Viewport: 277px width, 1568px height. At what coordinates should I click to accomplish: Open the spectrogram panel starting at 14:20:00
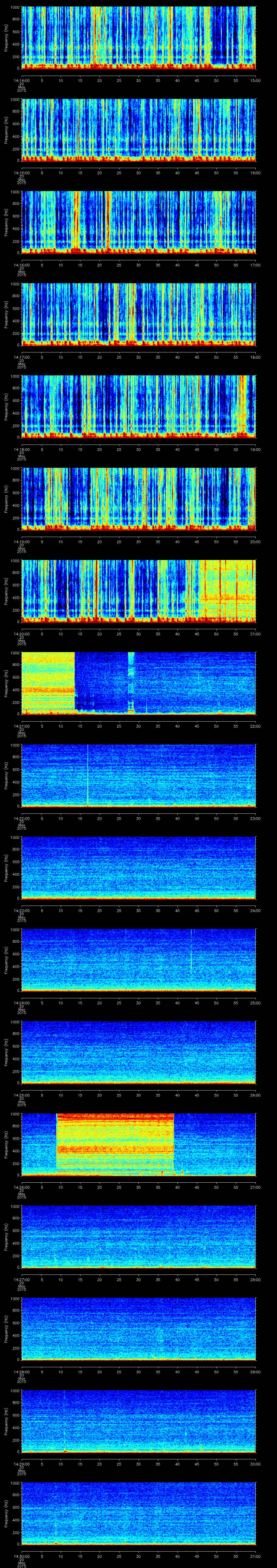(139, 591)
